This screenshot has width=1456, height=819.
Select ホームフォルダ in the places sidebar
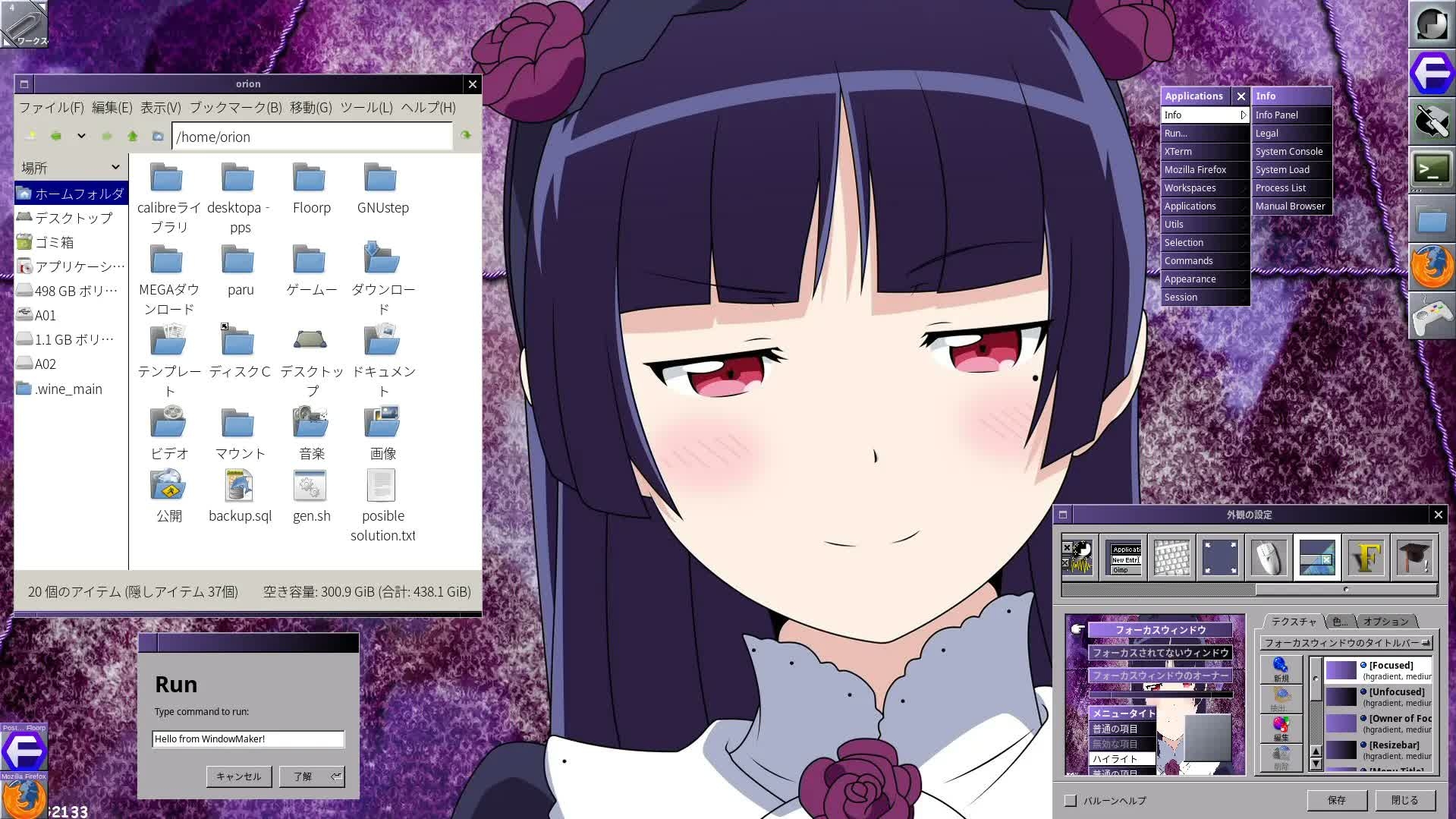(x=71, y=194)
